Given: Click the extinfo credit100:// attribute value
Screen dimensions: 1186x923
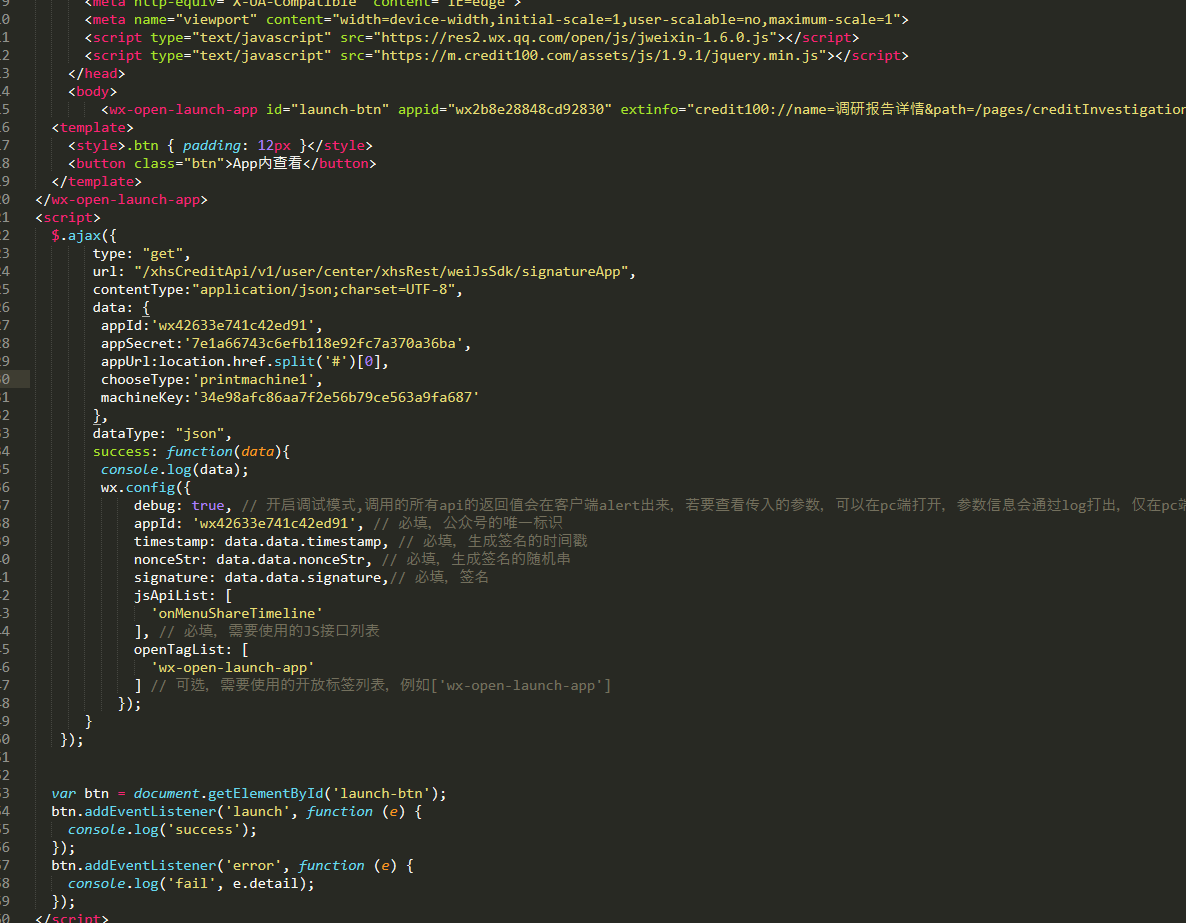Looking at the screenshot, I should pos(936,110).
